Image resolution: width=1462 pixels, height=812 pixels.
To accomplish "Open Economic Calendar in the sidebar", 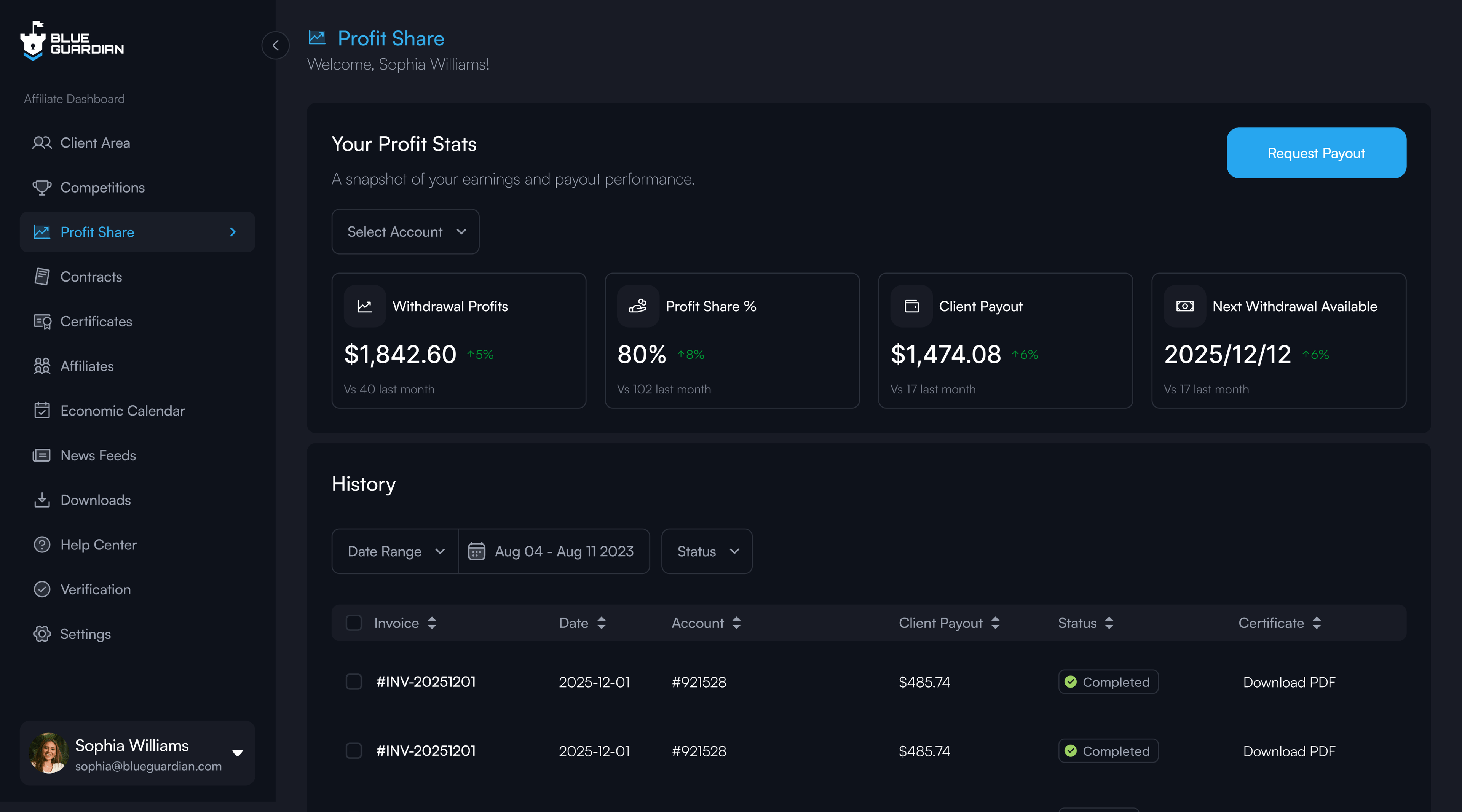I will pos(137,411).
